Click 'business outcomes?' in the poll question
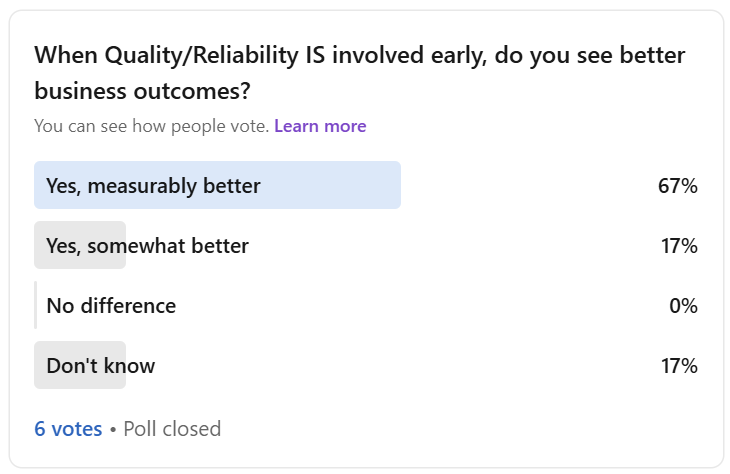This screenshot has width=730, height=474. (142, 91)
